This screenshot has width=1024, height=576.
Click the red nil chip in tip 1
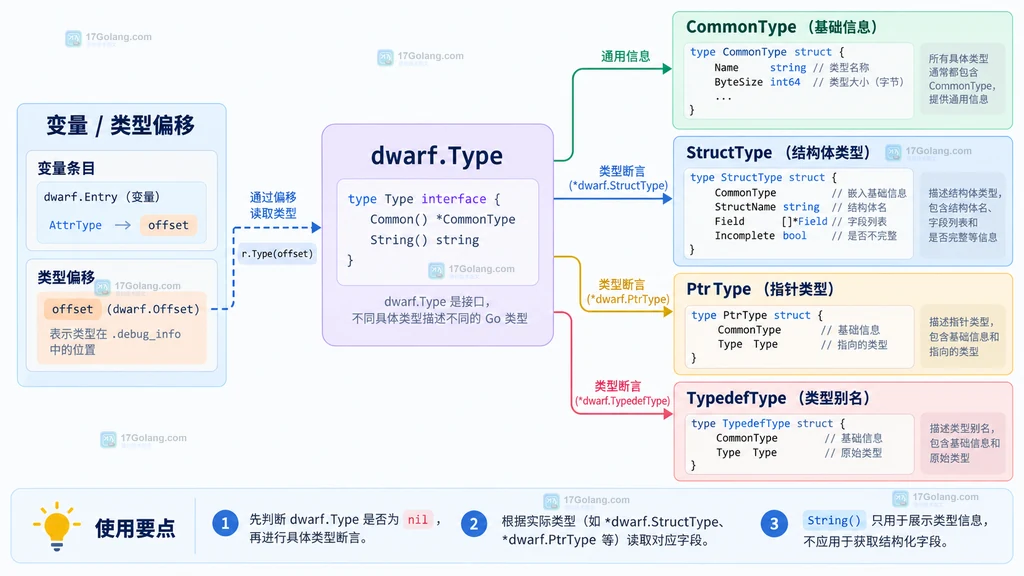pyautogui.click(x=418, y=519)
